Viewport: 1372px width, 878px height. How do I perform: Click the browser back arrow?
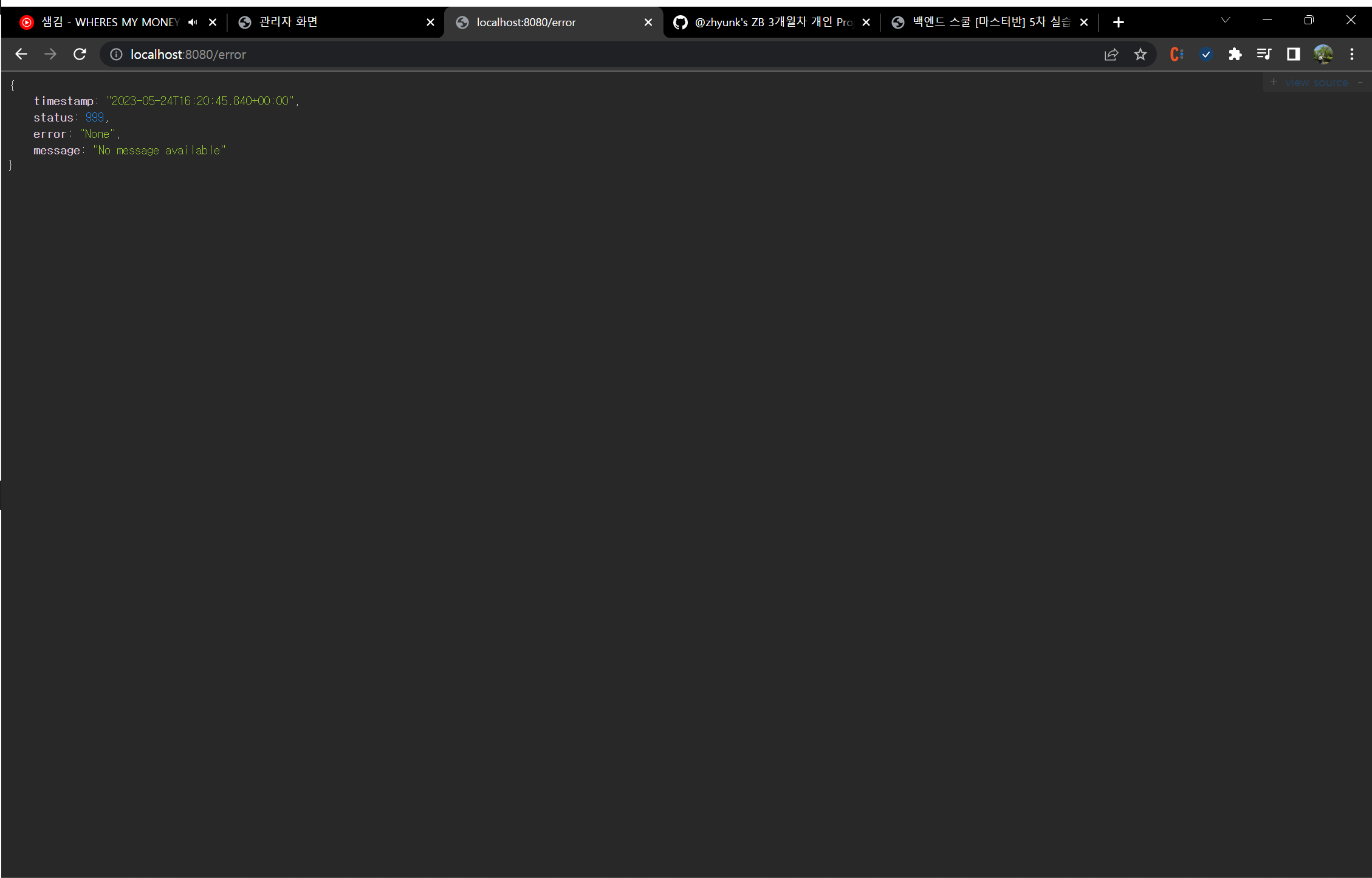pyautogui.click(x=21, y=55)
